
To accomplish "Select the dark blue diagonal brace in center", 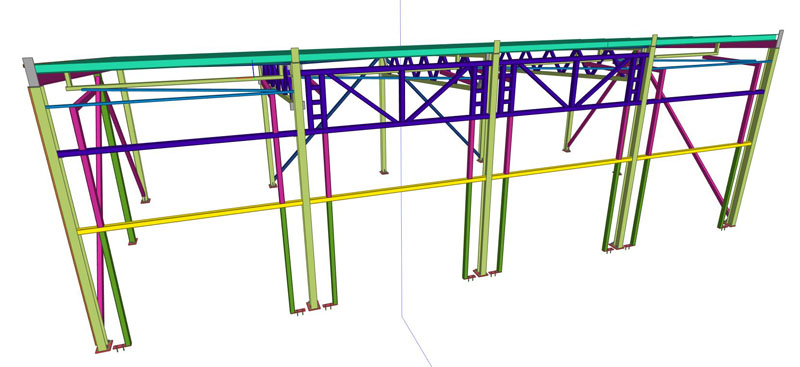I will click(443, 119).
